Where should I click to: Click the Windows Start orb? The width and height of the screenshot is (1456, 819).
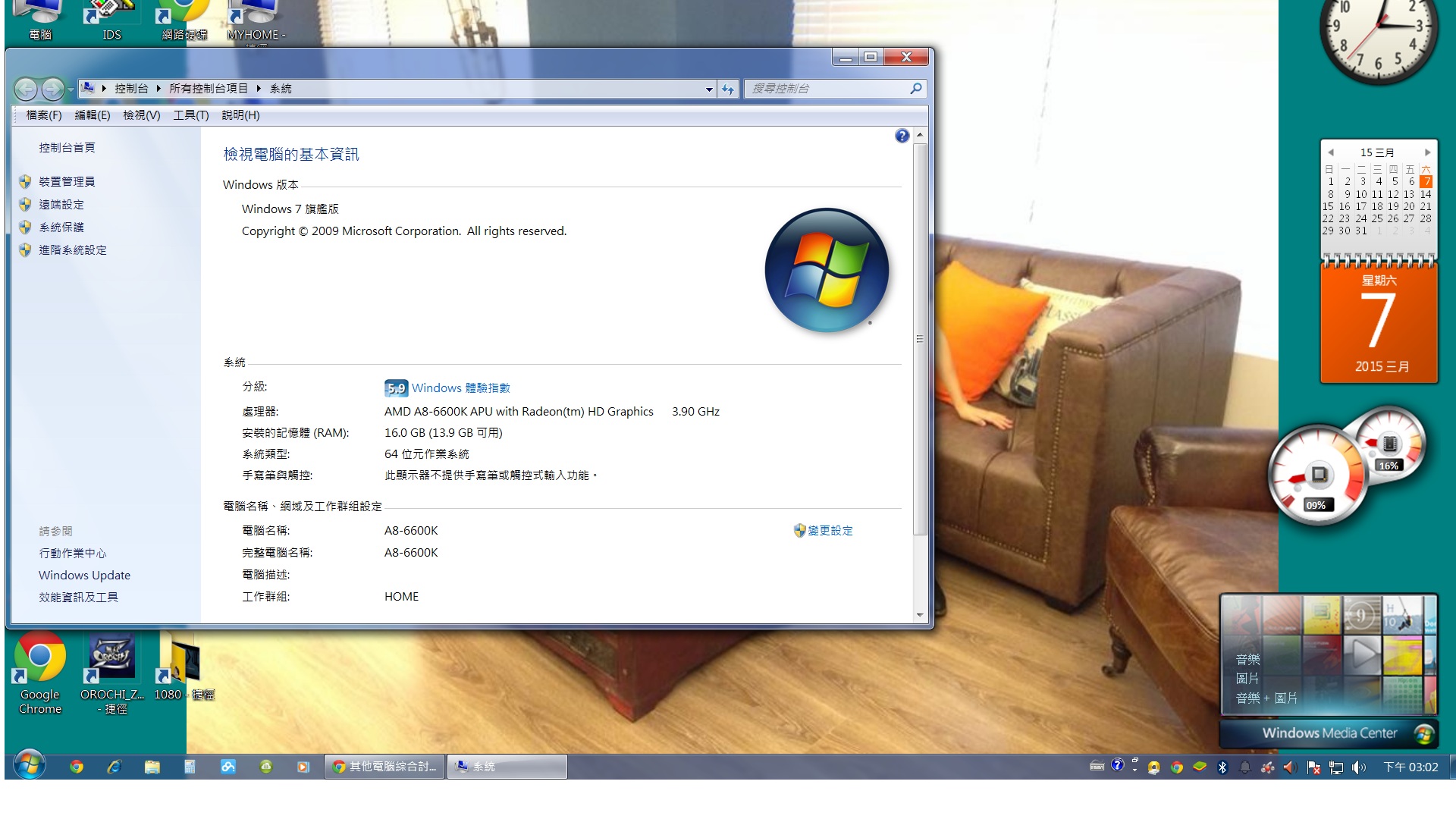(29, 766)
